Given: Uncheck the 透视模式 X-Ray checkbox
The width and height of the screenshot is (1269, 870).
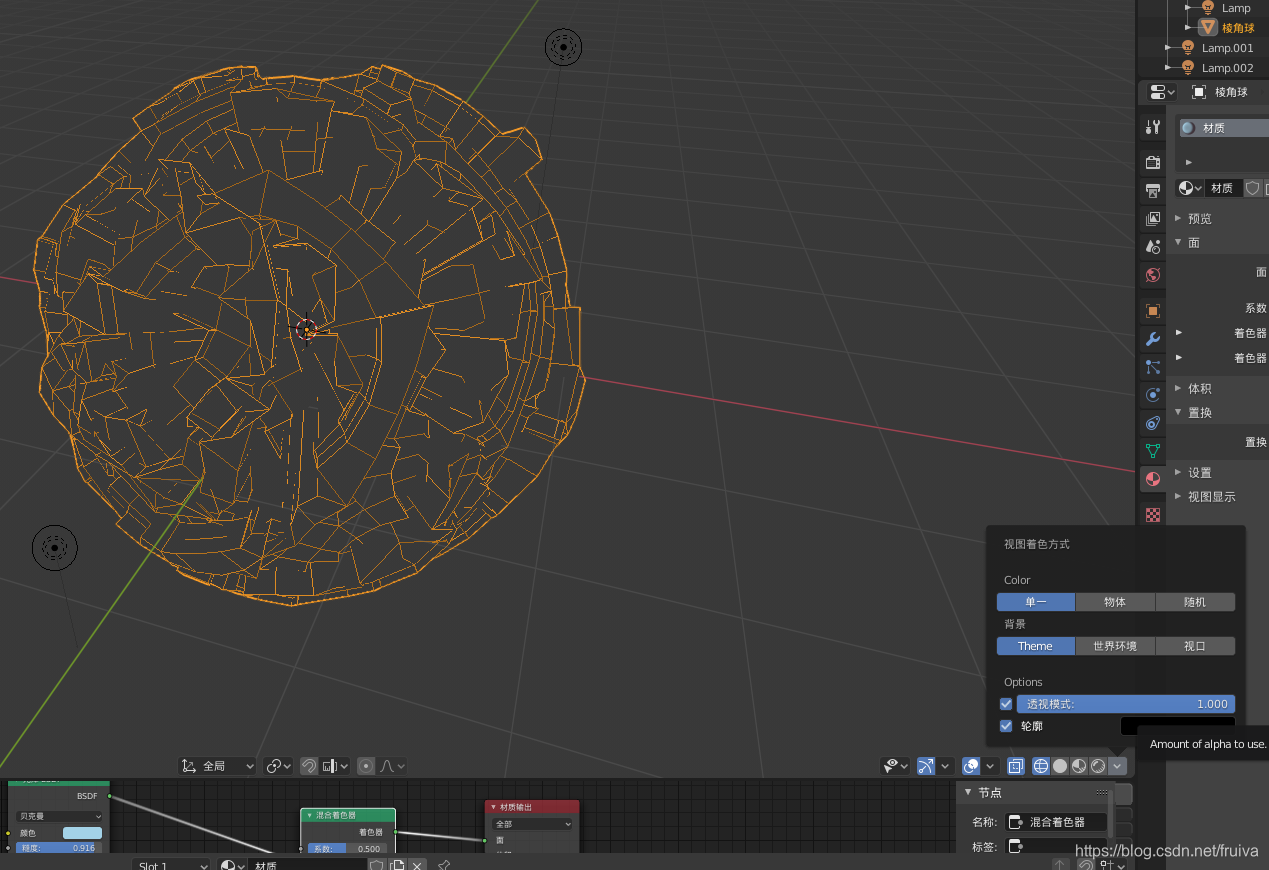Looking at the screenshot, I should click(1006, 704).
